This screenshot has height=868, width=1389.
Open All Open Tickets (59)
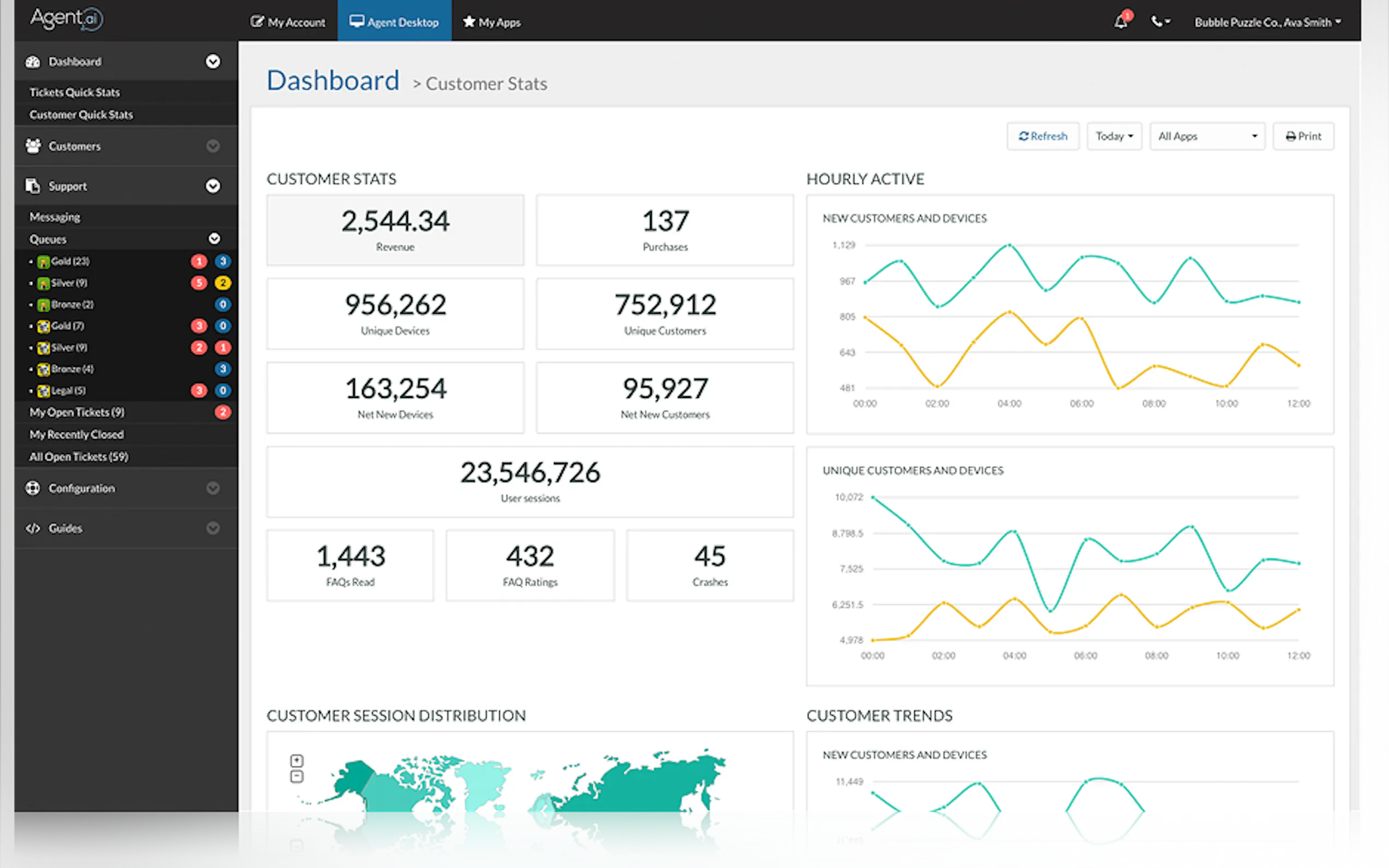[79, 456]
